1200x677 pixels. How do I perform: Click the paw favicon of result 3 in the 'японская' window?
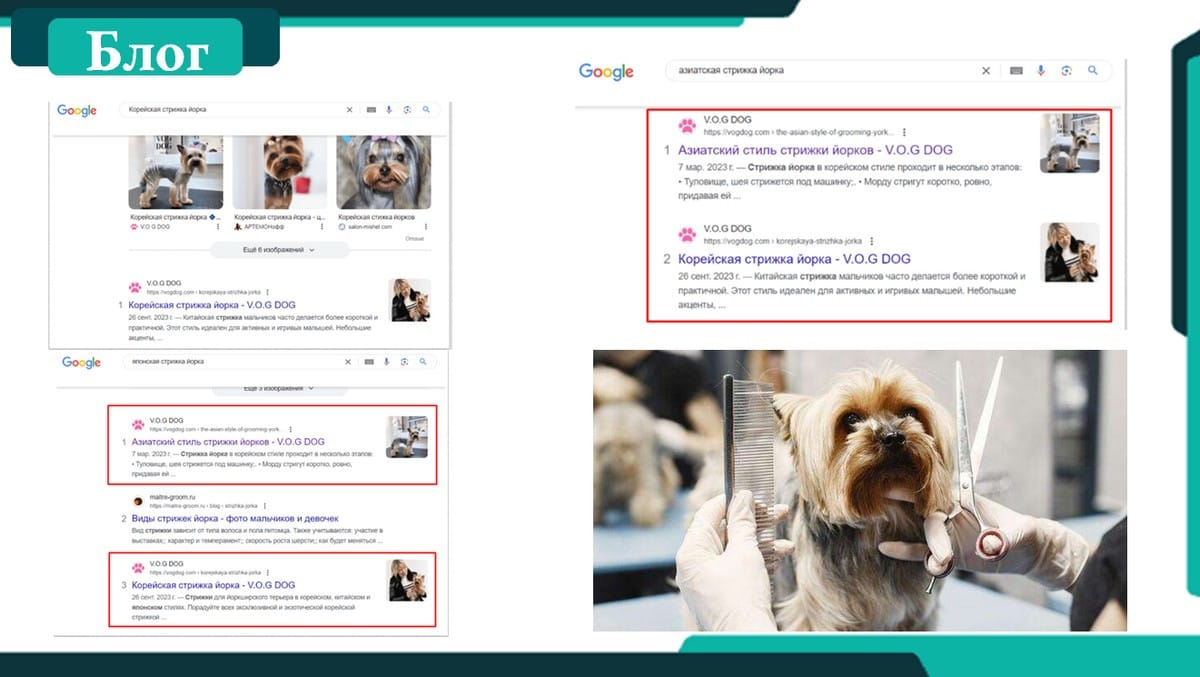[138, 568]
